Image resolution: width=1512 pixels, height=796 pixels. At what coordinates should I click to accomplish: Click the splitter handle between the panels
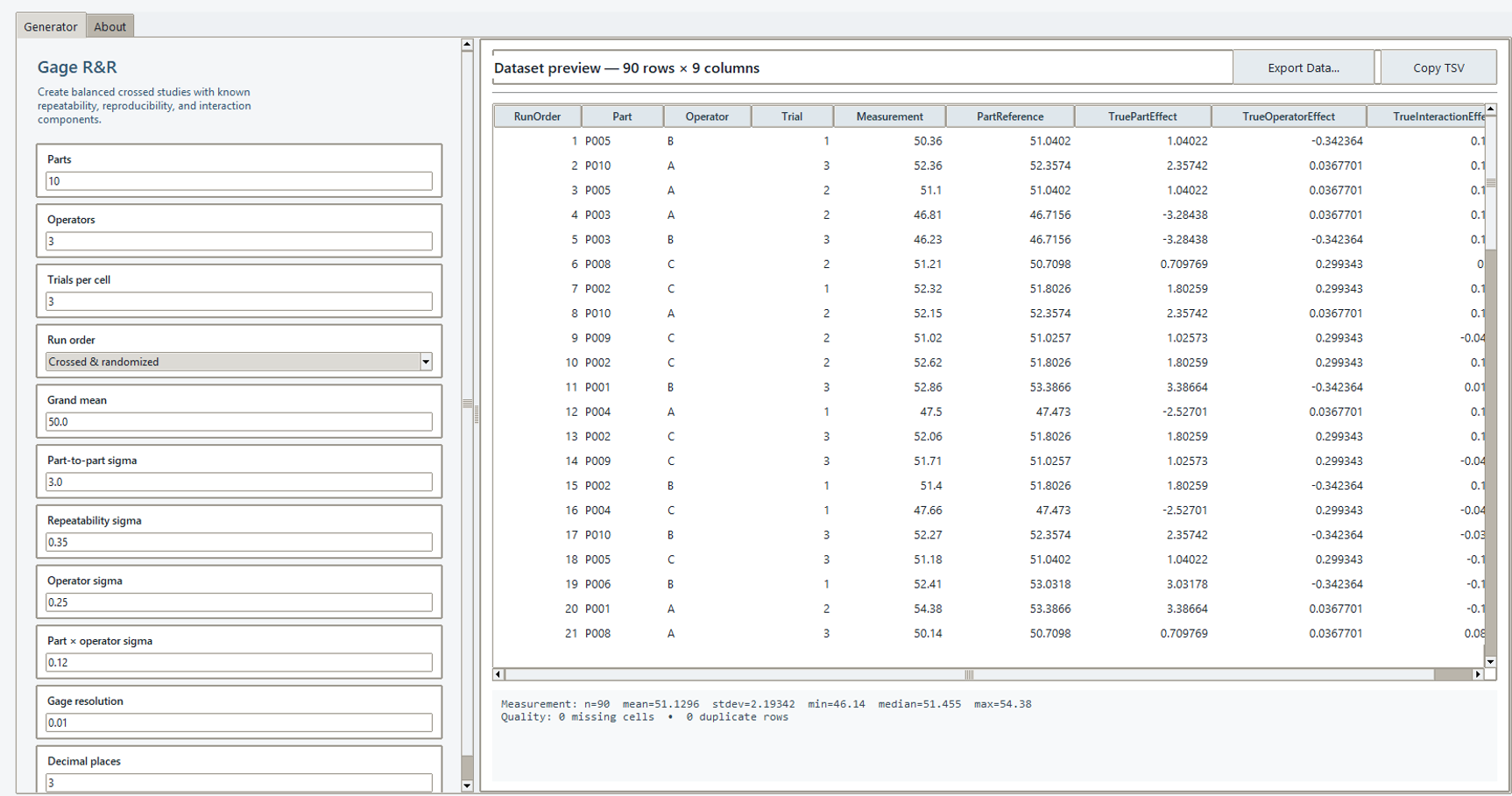tap(477, 416)
